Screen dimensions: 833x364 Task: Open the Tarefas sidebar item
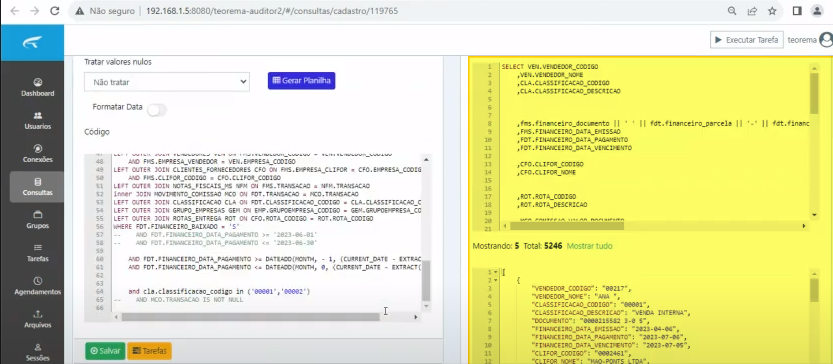[x=38, y=253]
